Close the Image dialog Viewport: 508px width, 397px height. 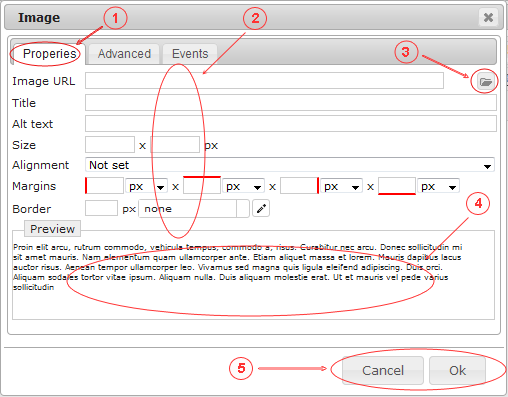pos(488,17)
